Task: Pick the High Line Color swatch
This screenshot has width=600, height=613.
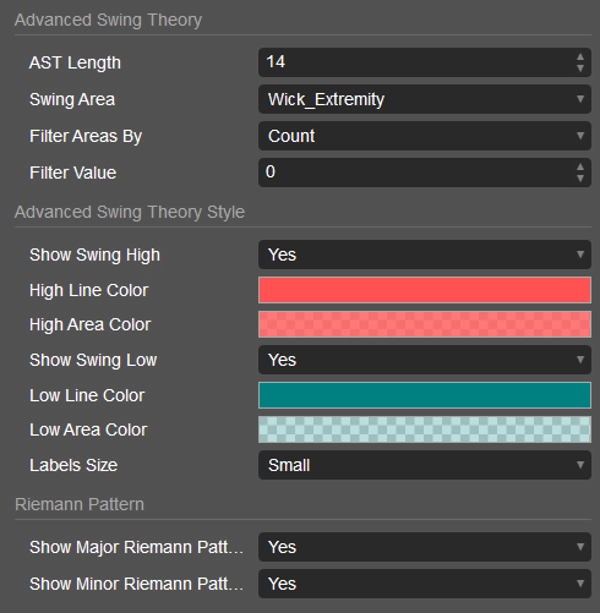Action: (x=424, y=290)
